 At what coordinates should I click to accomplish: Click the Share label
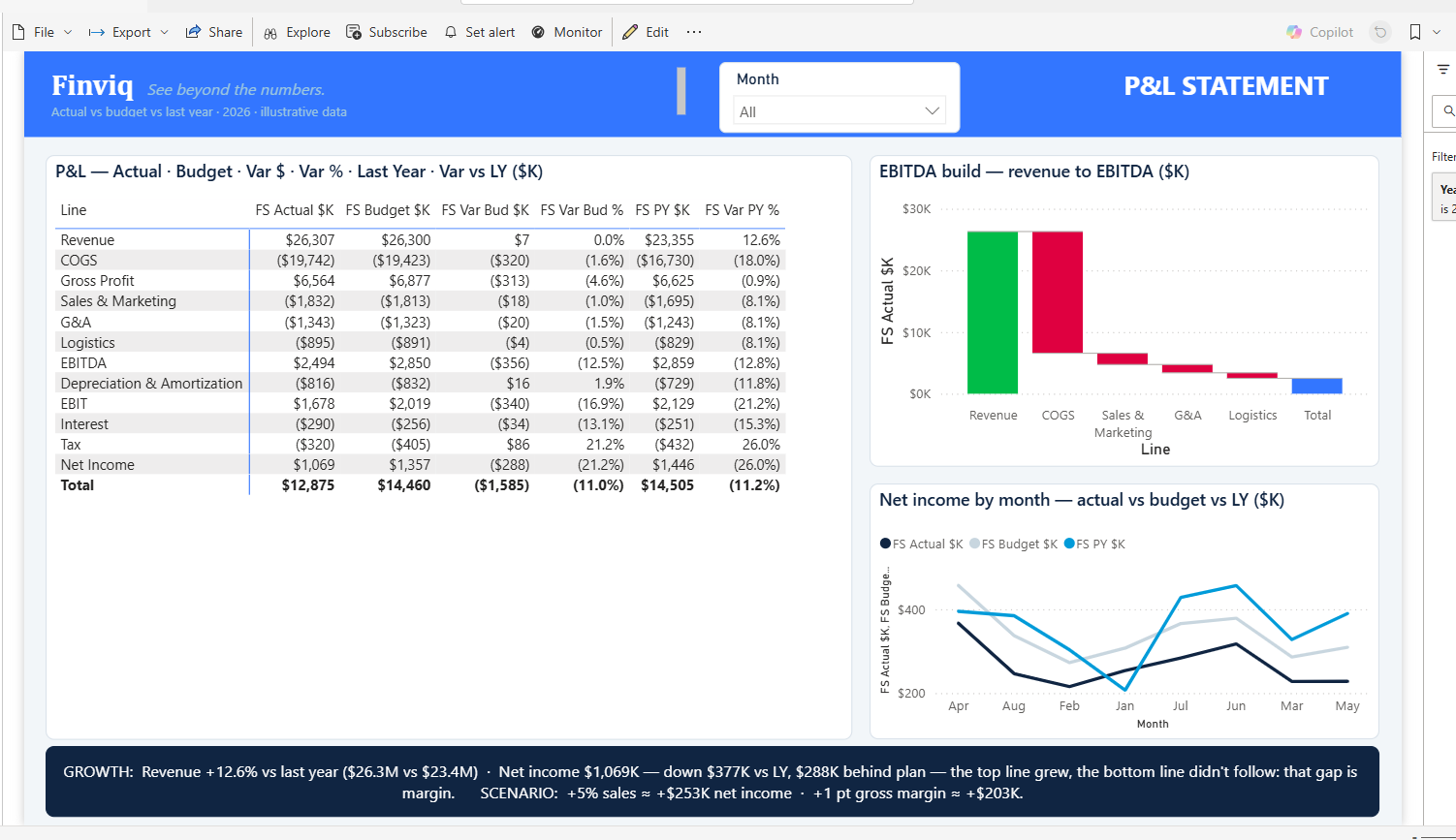click(x=226, y=32)
